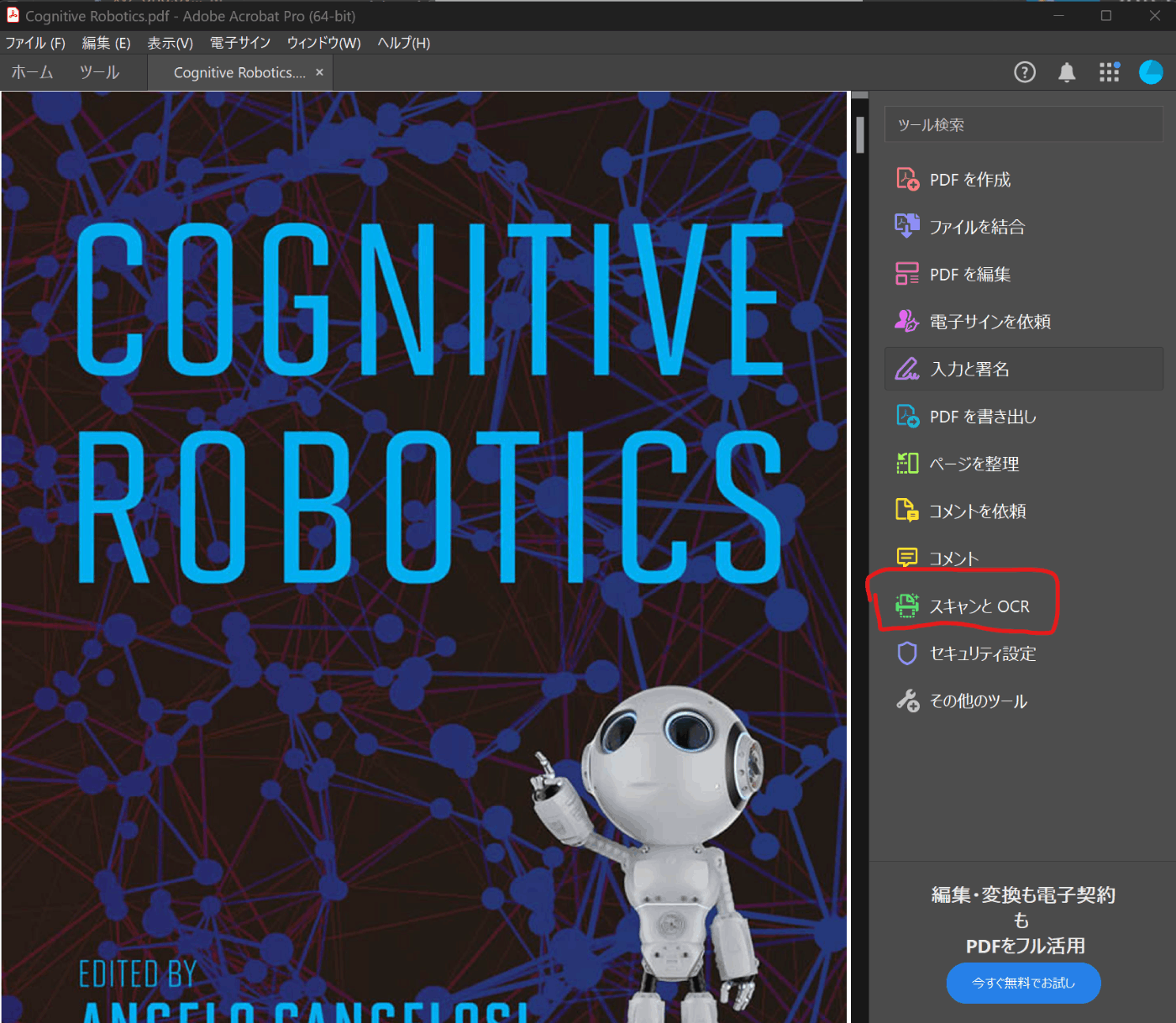The height and width of the screenshot is (1023, 1176).
Task: Select the Cognitive Robotics document tab
Action: pyautogui.click(x=239, y=73)
